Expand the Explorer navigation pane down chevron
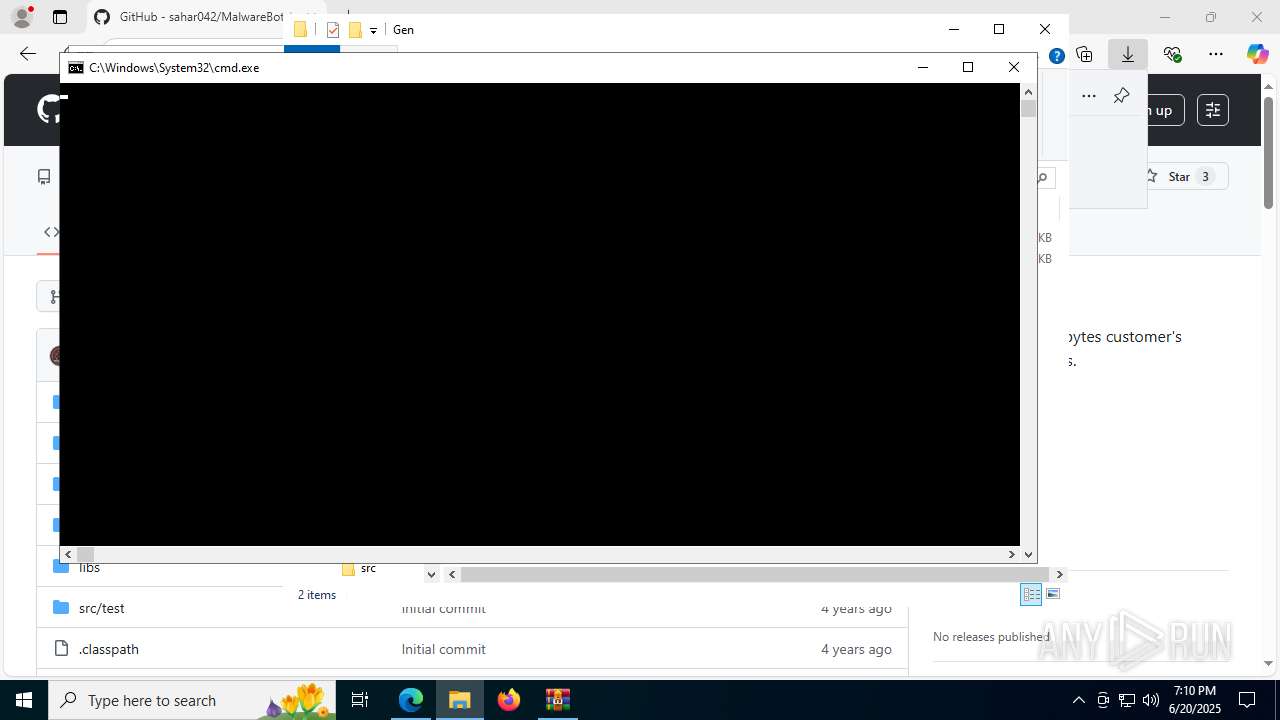The height and width of the screenshot is (720, 1280). click(x=431, y=574)
